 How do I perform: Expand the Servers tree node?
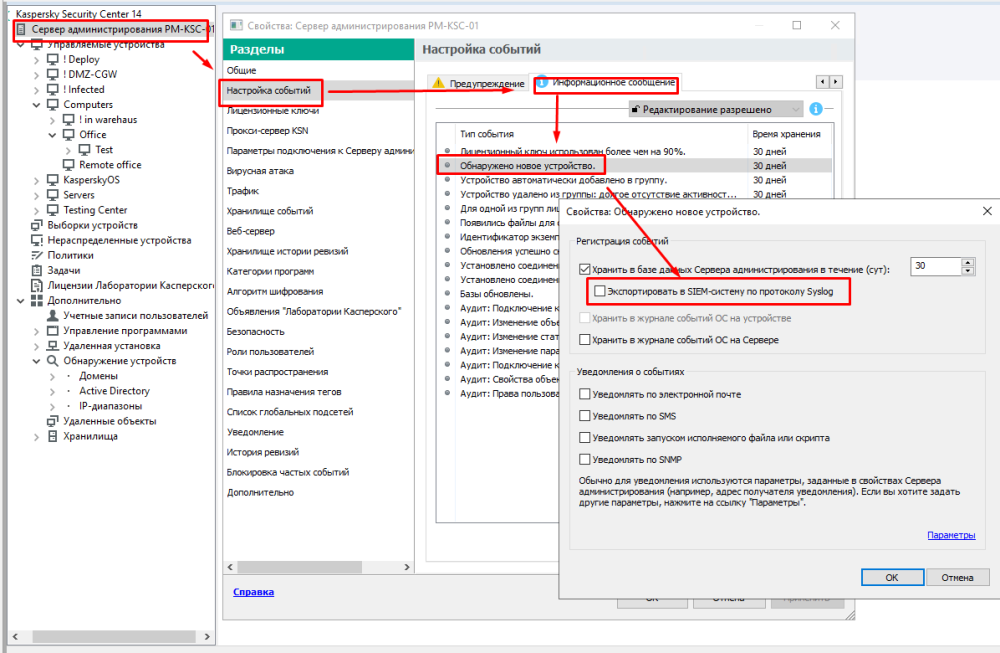(x=36, y=196)
